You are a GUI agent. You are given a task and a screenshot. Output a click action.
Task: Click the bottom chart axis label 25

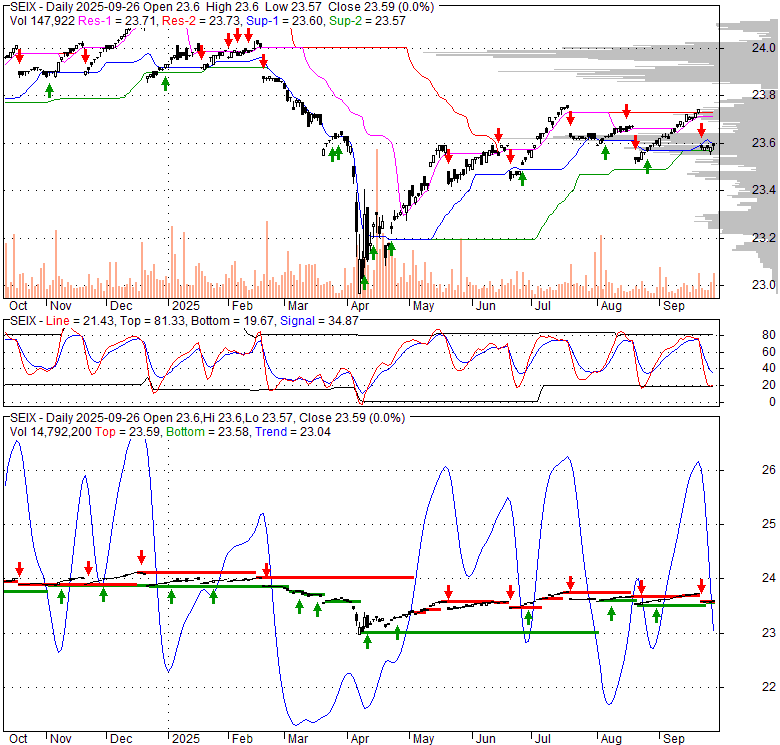click(x=769, y=524)
